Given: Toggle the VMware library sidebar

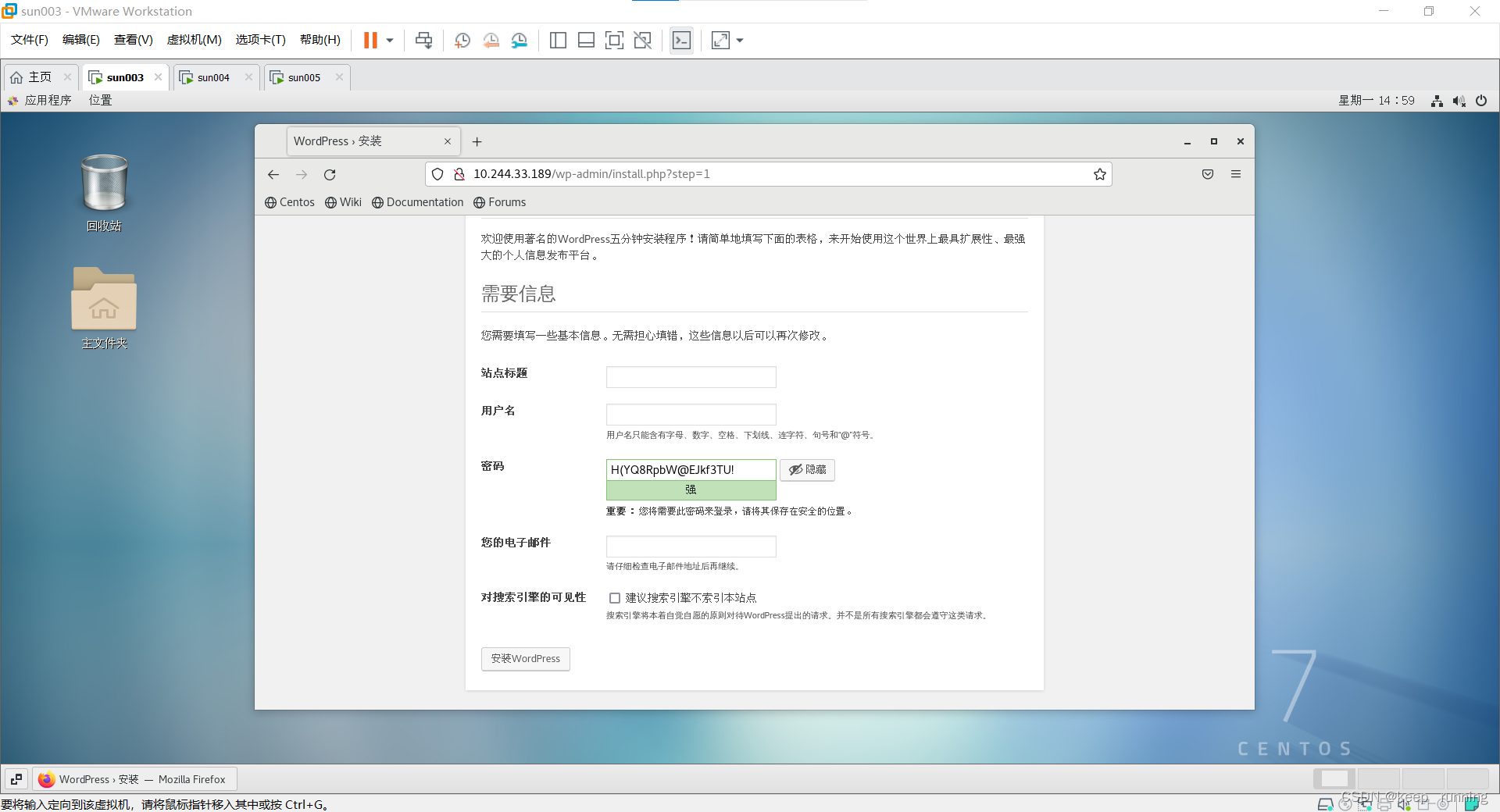Looking at the screenshot, I should 558,40.
